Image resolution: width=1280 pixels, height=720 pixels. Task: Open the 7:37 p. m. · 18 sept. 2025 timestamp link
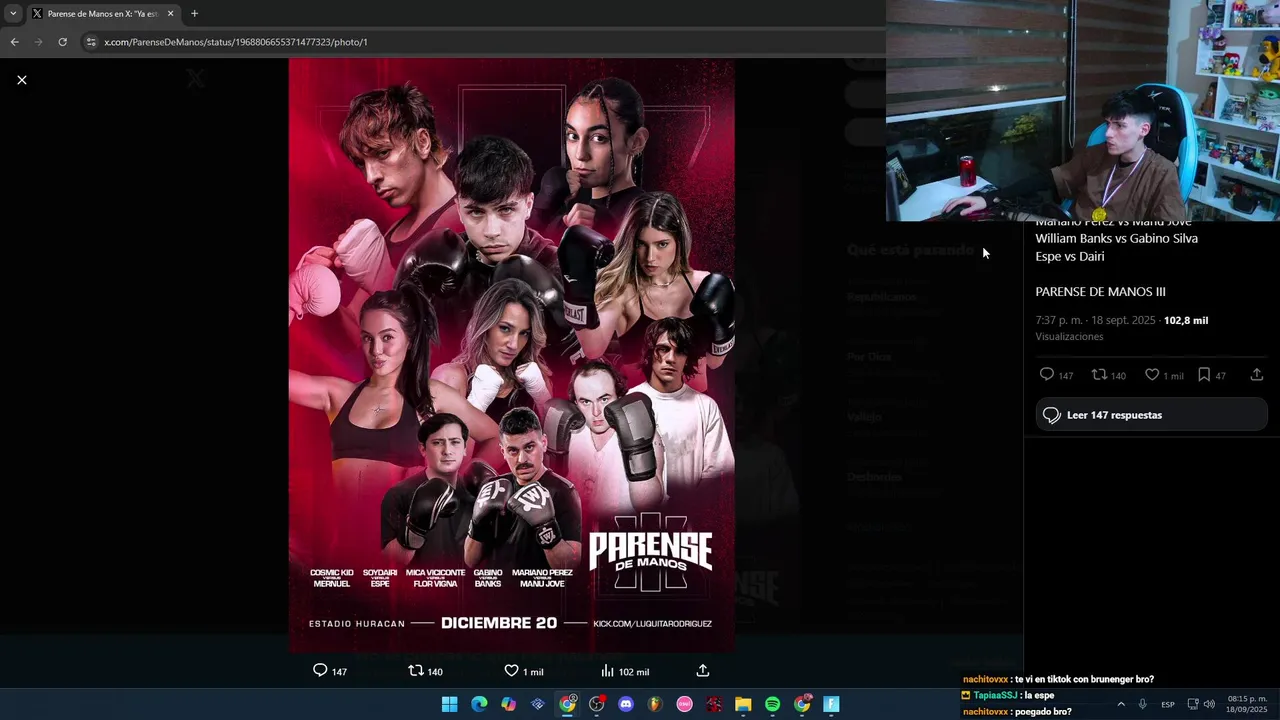click(1095, 321)
